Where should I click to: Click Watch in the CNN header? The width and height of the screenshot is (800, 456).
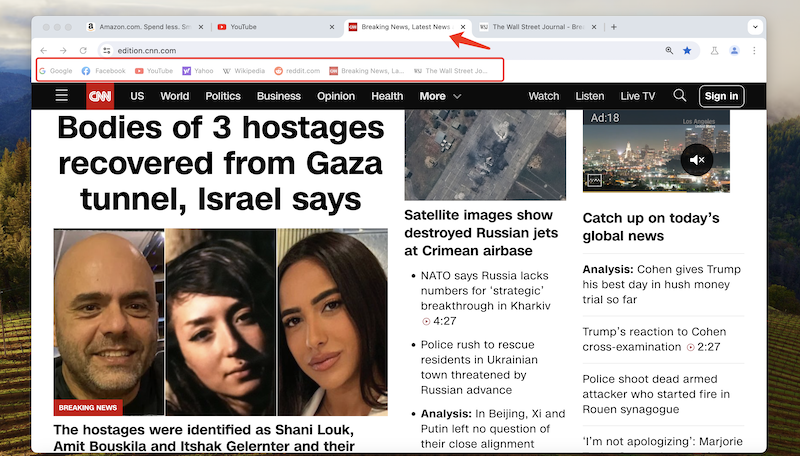pyautogui.click(x=544, y=96)
